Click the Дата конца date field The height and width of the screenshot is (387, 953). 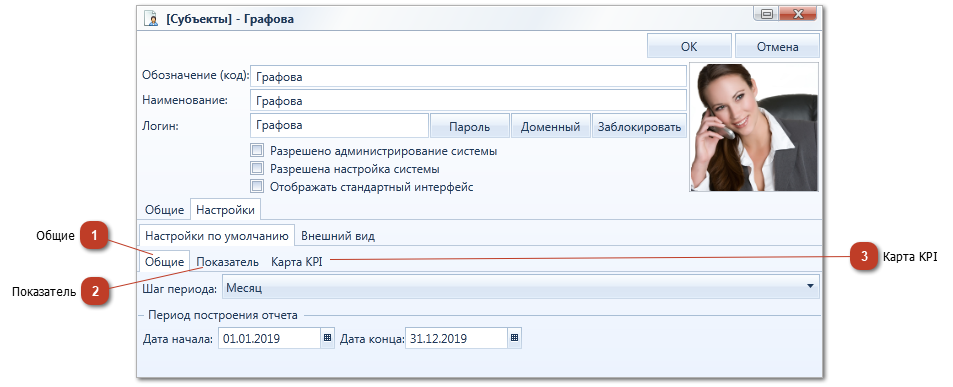456,338
